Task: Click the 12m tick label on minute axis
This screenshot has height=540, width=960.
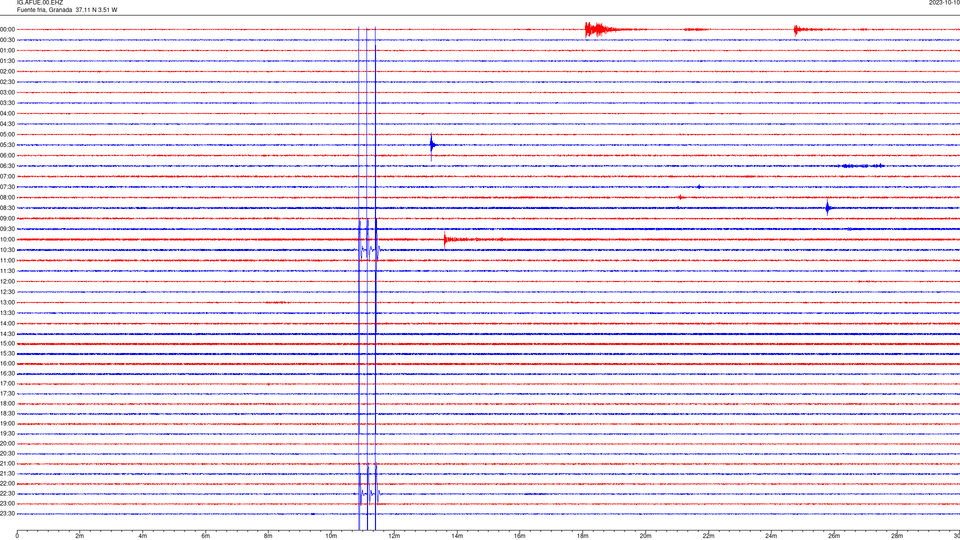Action: (394, 536)
